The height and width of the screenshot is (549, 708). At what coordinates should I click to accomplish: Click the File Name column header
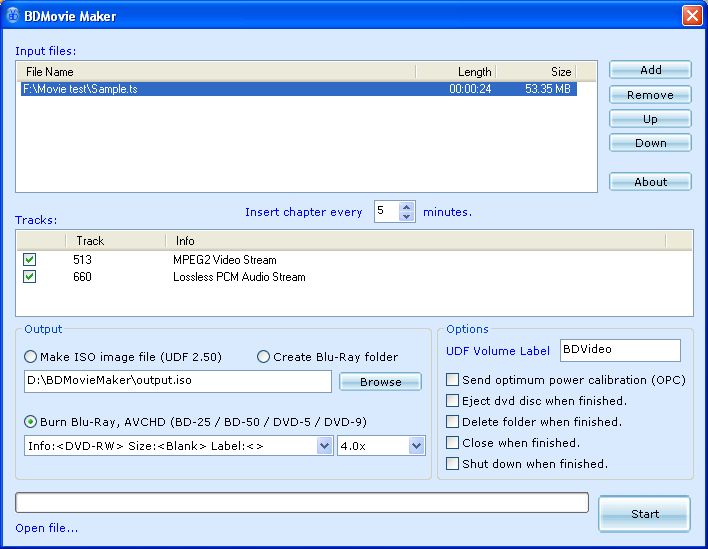coord(216,72)
